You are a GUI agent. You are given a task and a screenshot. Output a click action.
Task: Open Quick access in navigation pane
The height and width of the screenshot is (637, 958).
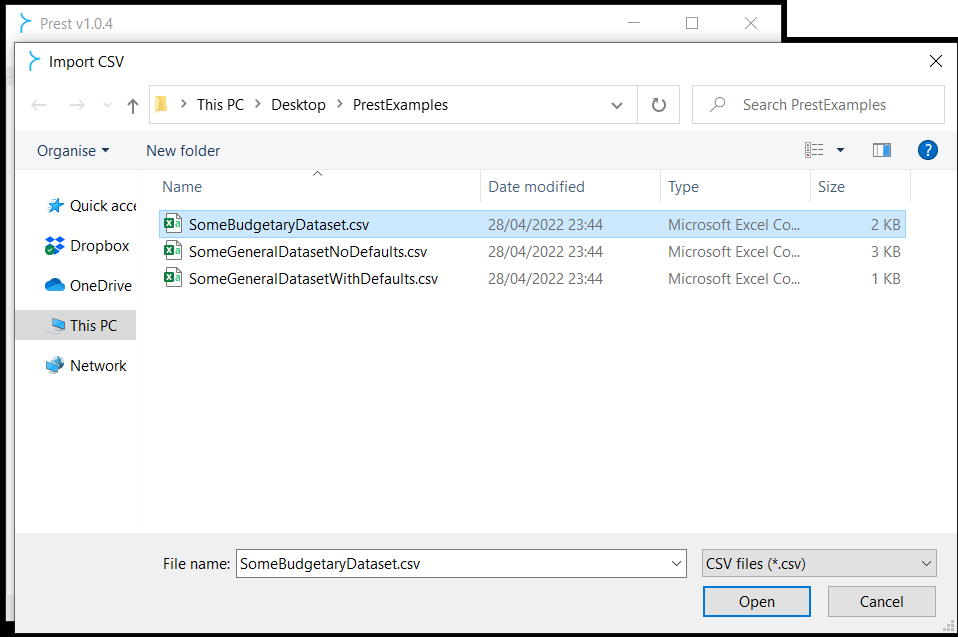[x=91, y=206]
